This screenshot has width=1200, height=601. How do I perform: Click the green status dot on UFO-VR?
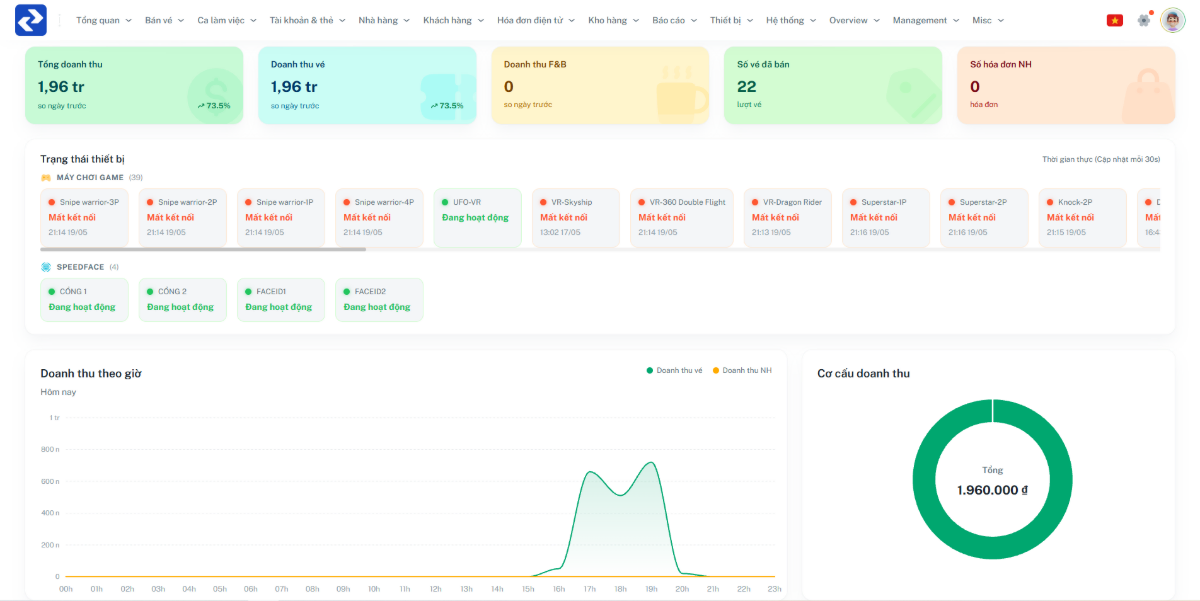pyautogui.click(x=445, y=202)
